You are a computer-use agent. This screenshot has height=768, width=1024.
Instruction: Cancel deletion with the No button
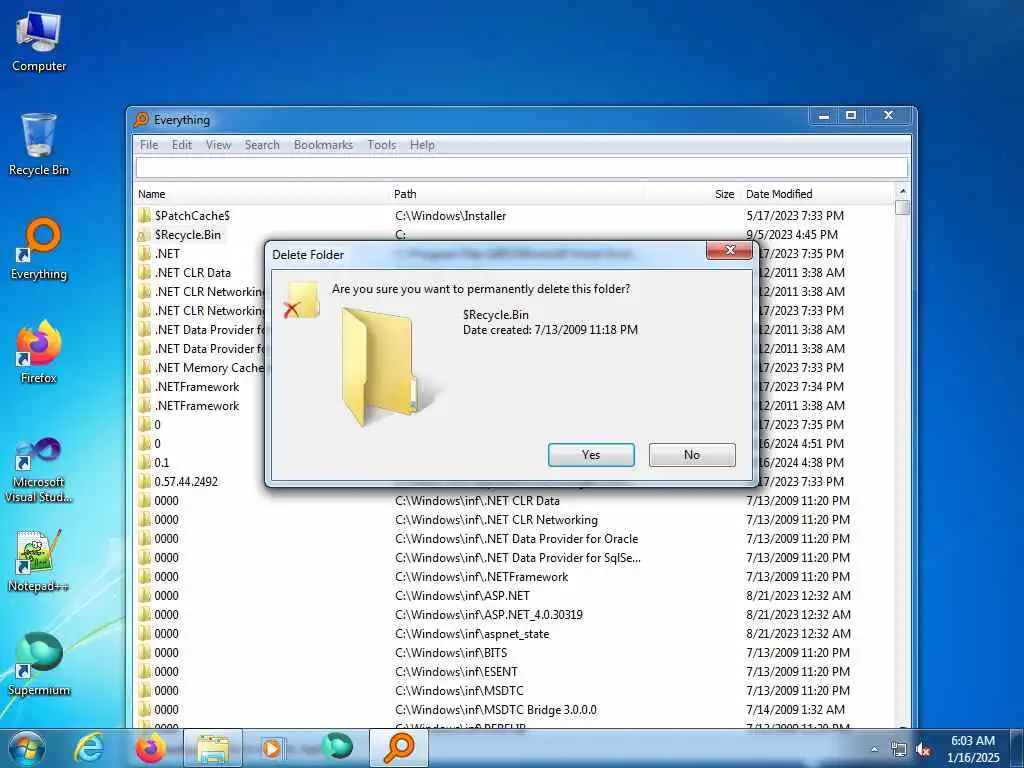pyautogui.click(x=692, y=455)
